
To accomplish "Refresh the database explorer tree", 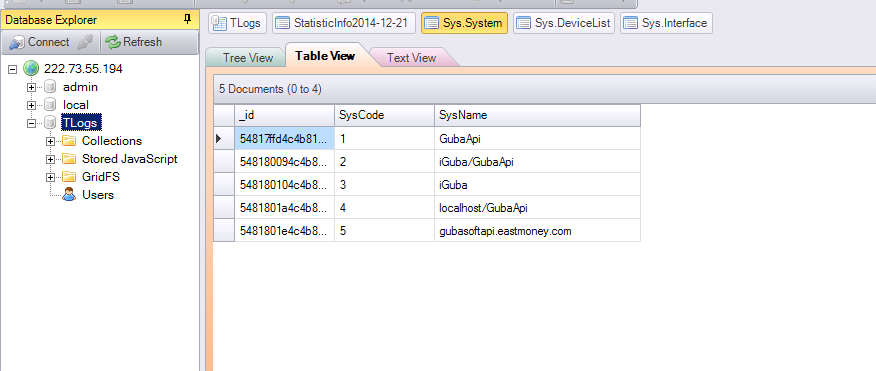I will [134, 42].
